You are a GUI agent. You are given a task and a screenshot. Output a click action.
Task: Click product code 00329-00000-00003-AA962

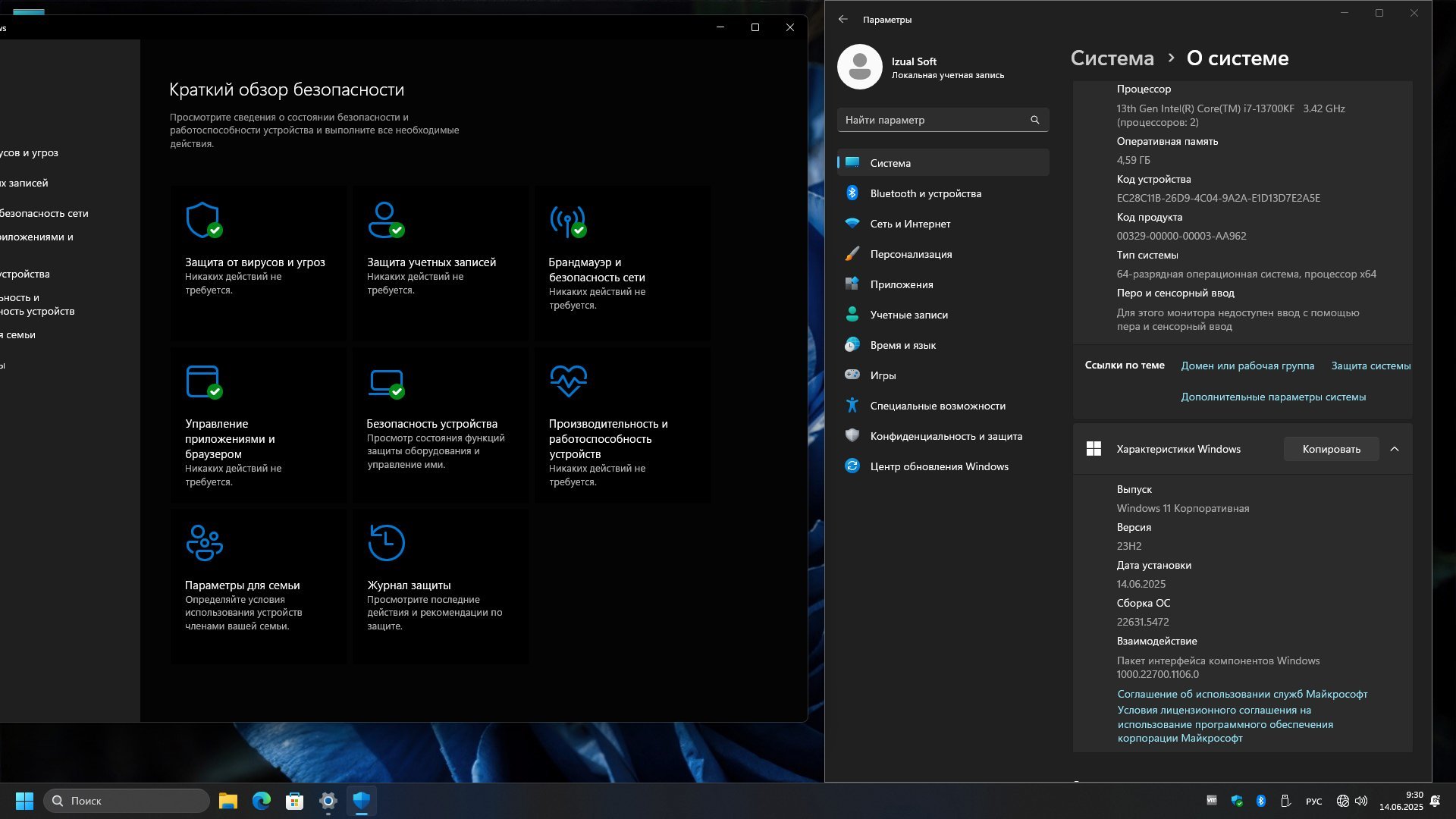1181,236
